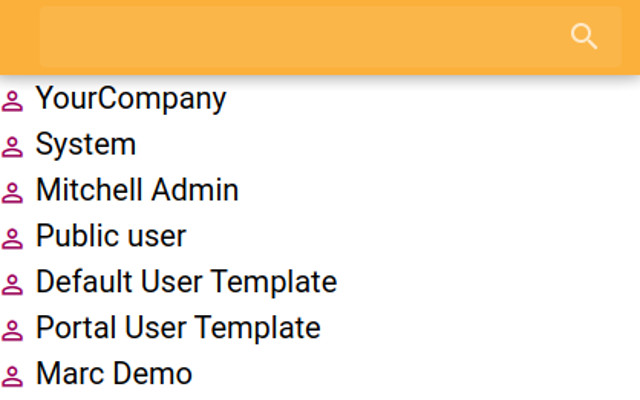
Task: Click person icon beside YourCompany
Action: click(12, 101)
